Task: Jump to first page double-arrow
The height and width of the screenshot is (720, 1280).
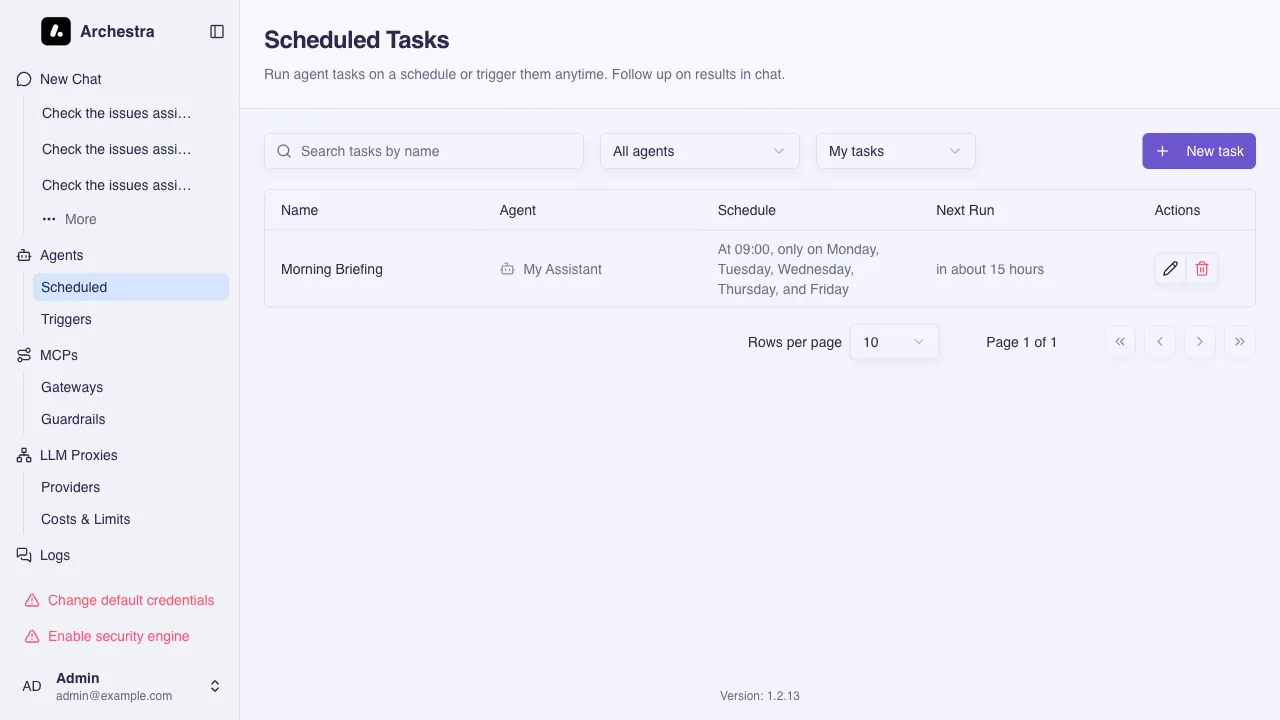Action: (x=1120, y=342)
